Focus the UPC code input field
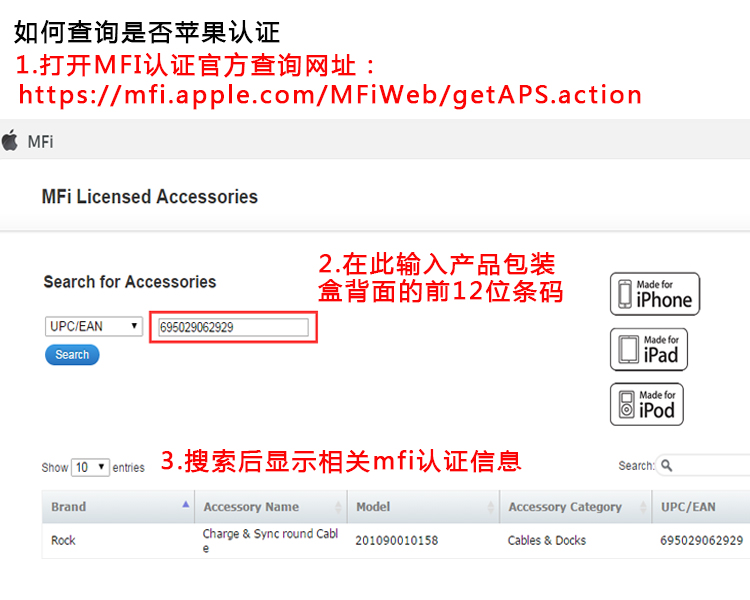 [233, 327]
